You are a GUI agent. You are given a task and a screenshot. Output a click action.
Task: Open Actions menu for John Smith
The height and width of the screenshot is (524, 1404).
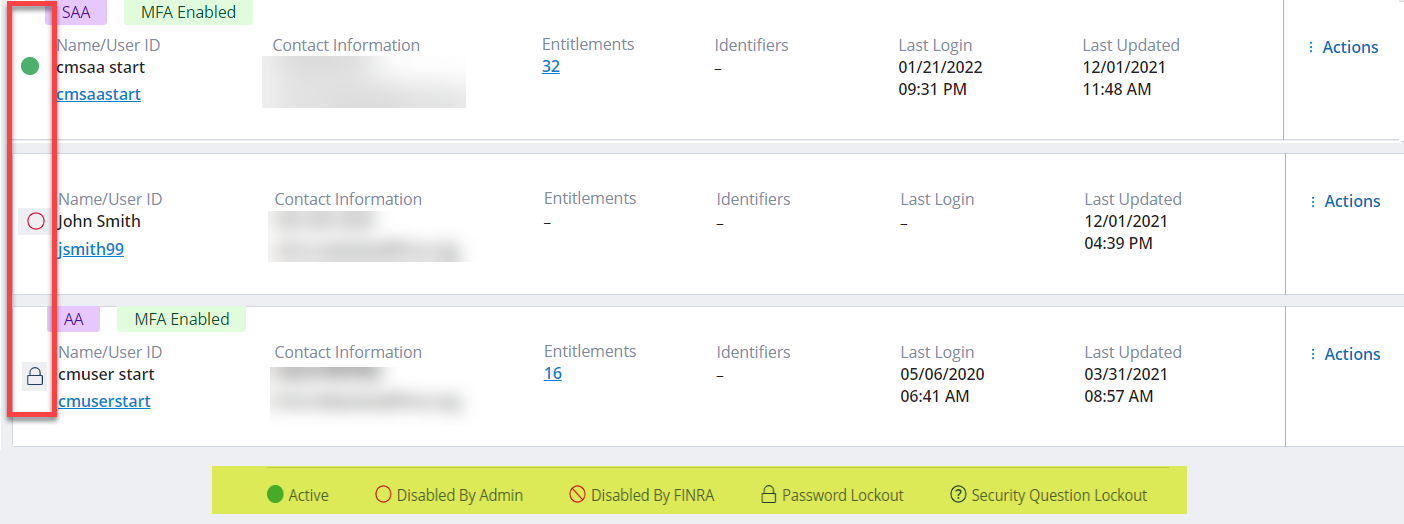(1344, 201)
